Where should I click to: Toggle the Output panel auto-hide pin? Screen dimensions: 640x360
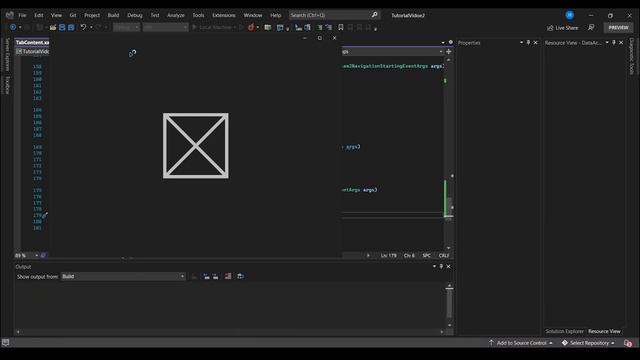coord(441,267)
